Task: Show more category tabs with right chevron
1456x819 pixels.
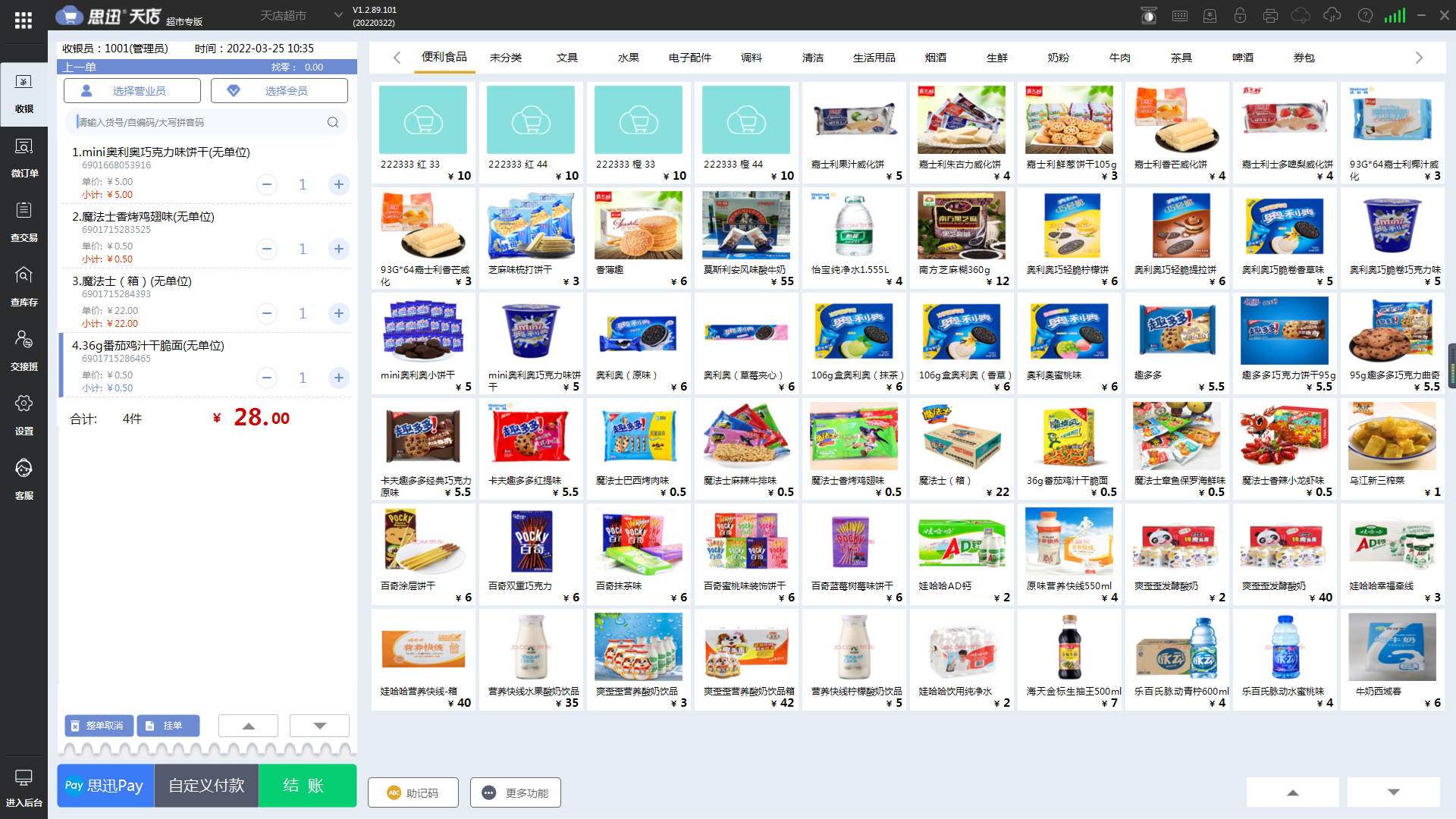Action: (x=1419, y=58)
